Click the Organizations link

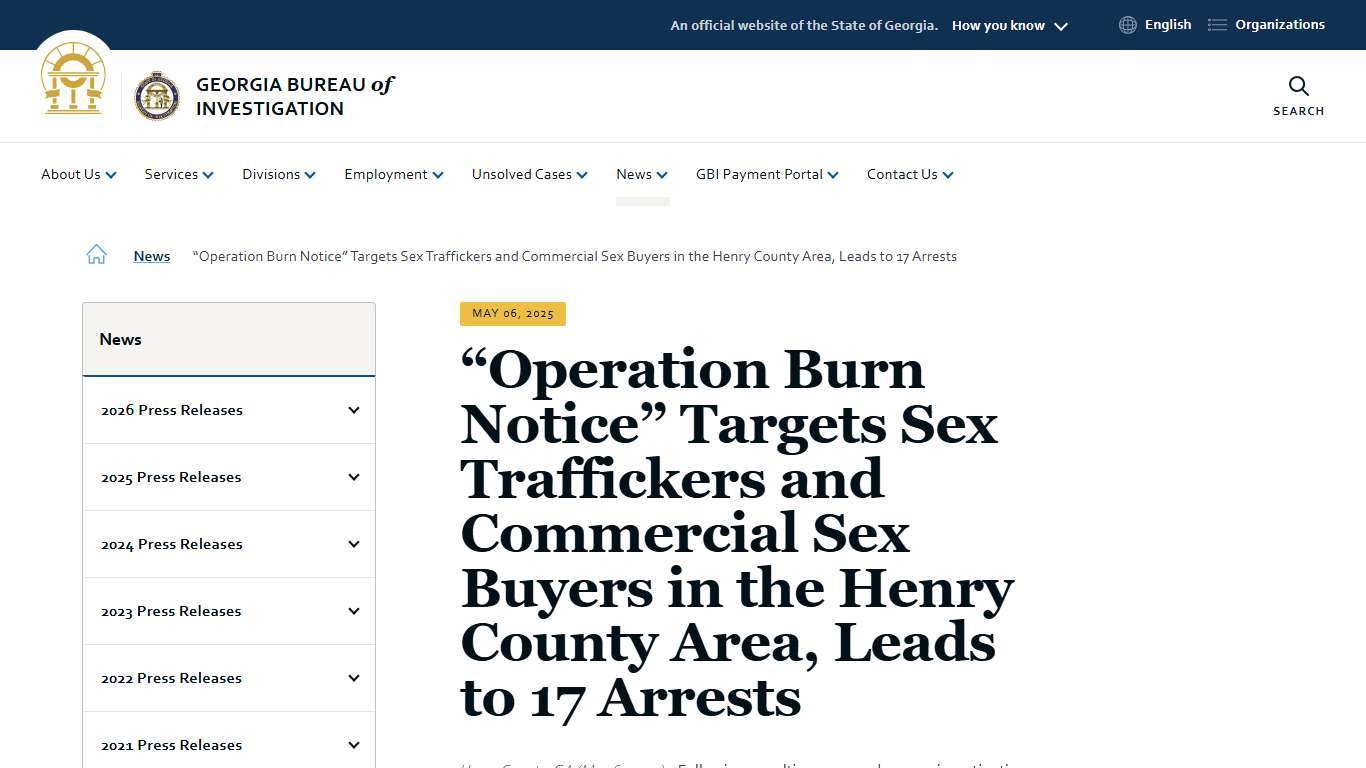(1280, 24)
